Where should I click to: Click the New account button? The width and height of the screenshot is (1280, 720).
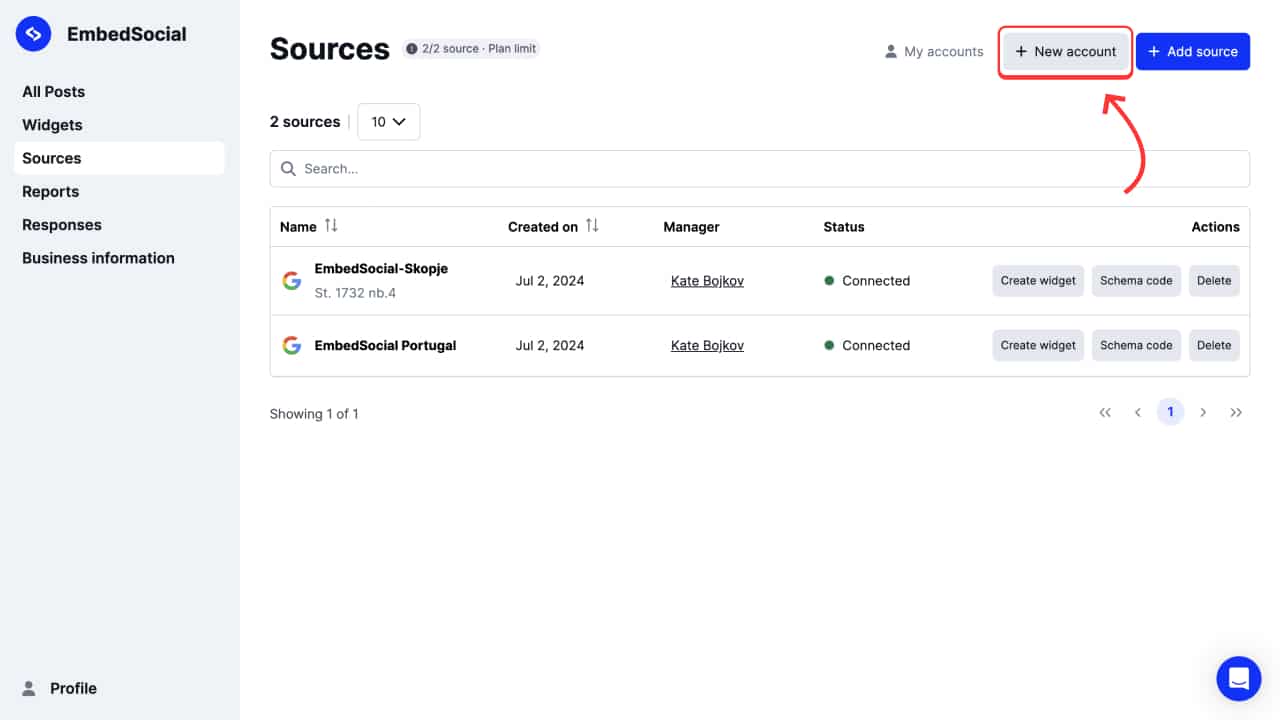[x=1064, y=51]
